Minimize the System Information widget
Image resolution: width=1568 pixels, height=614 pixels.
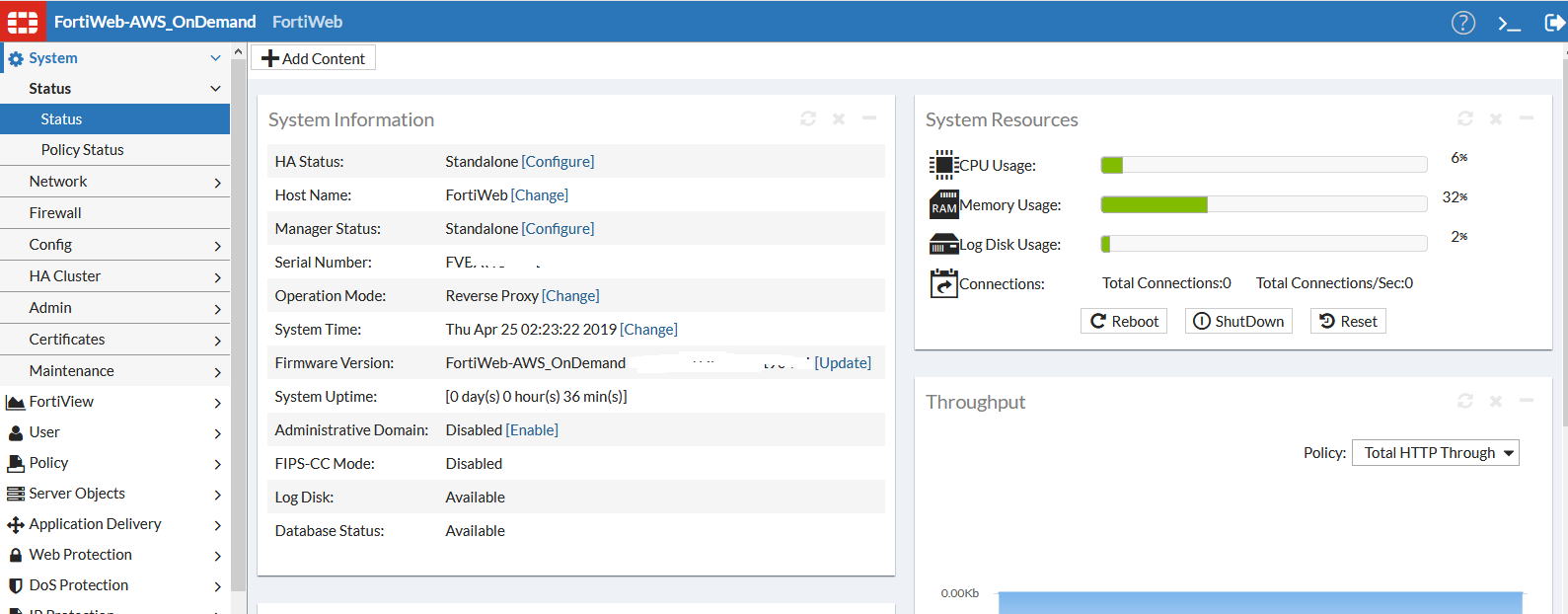[869, 118]
